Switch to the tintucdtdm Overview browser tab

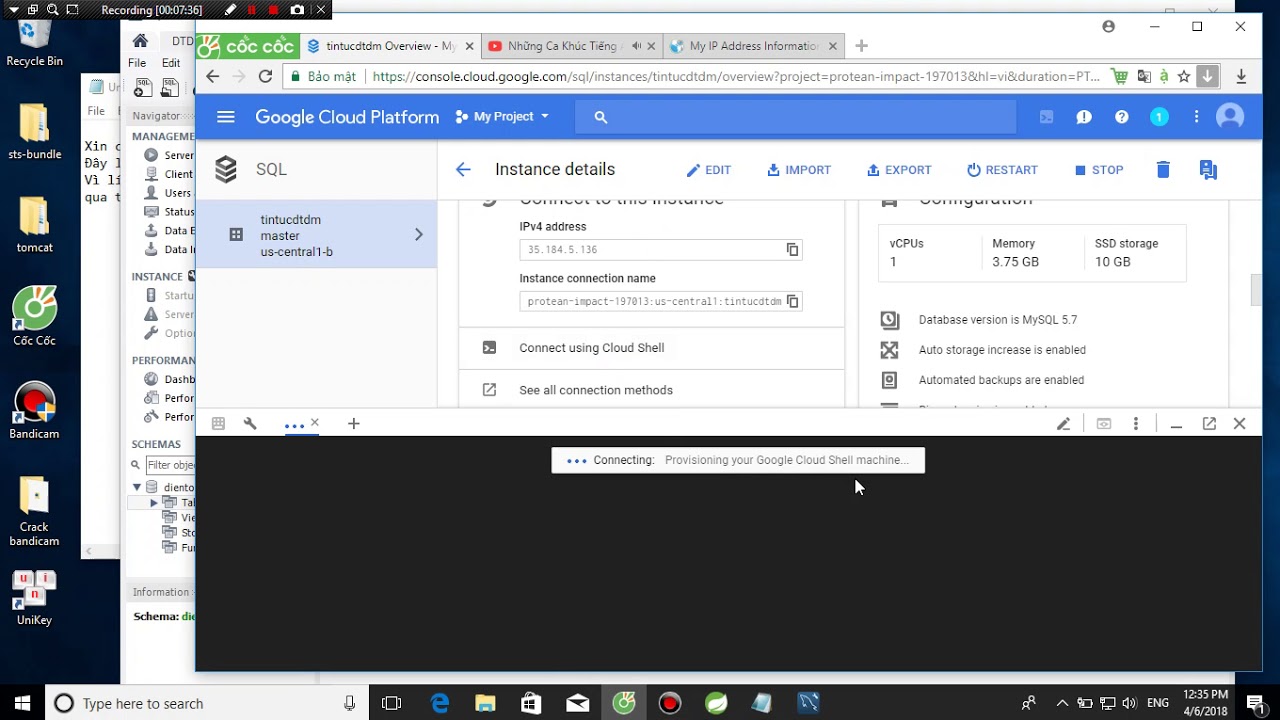[392, 46]
